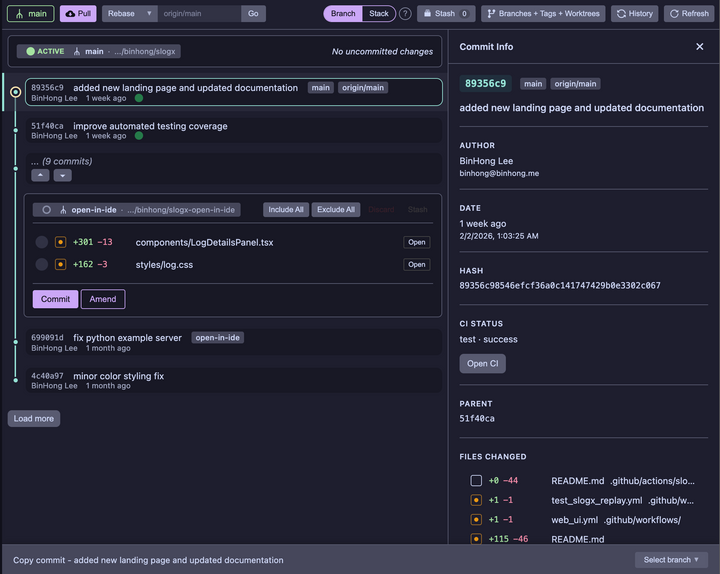Image resolution: width=720 pixels, height=574 pixels.
Task: Click the open-in-ide branch tag on commit 699091d
Action: [218, 338]
